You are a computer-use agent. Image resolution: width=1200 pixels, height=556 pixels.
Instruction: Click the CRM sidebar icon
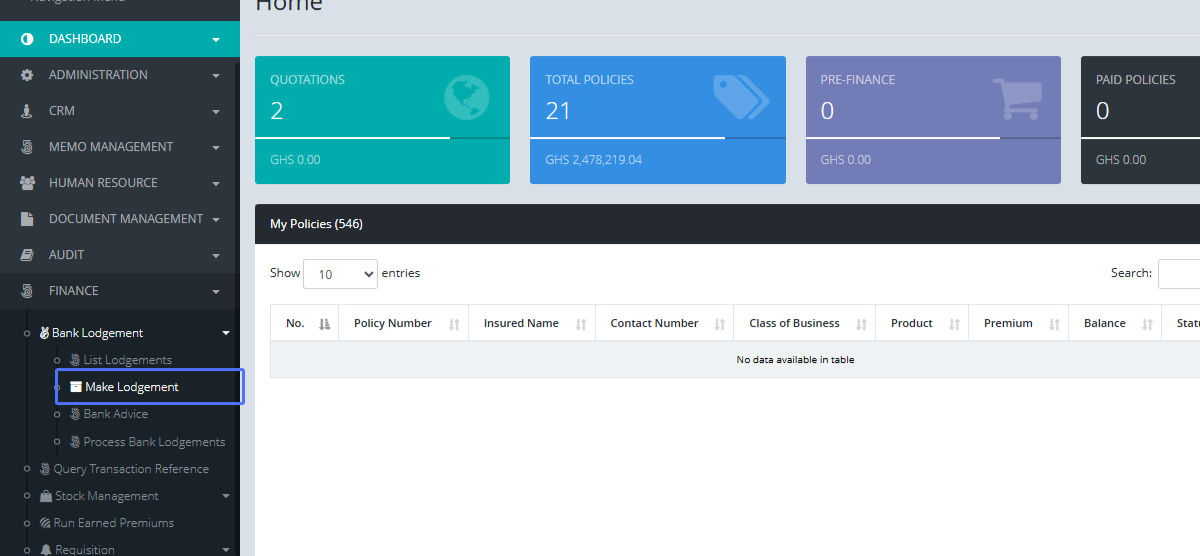pyautogui.click(x=27, y=111)
